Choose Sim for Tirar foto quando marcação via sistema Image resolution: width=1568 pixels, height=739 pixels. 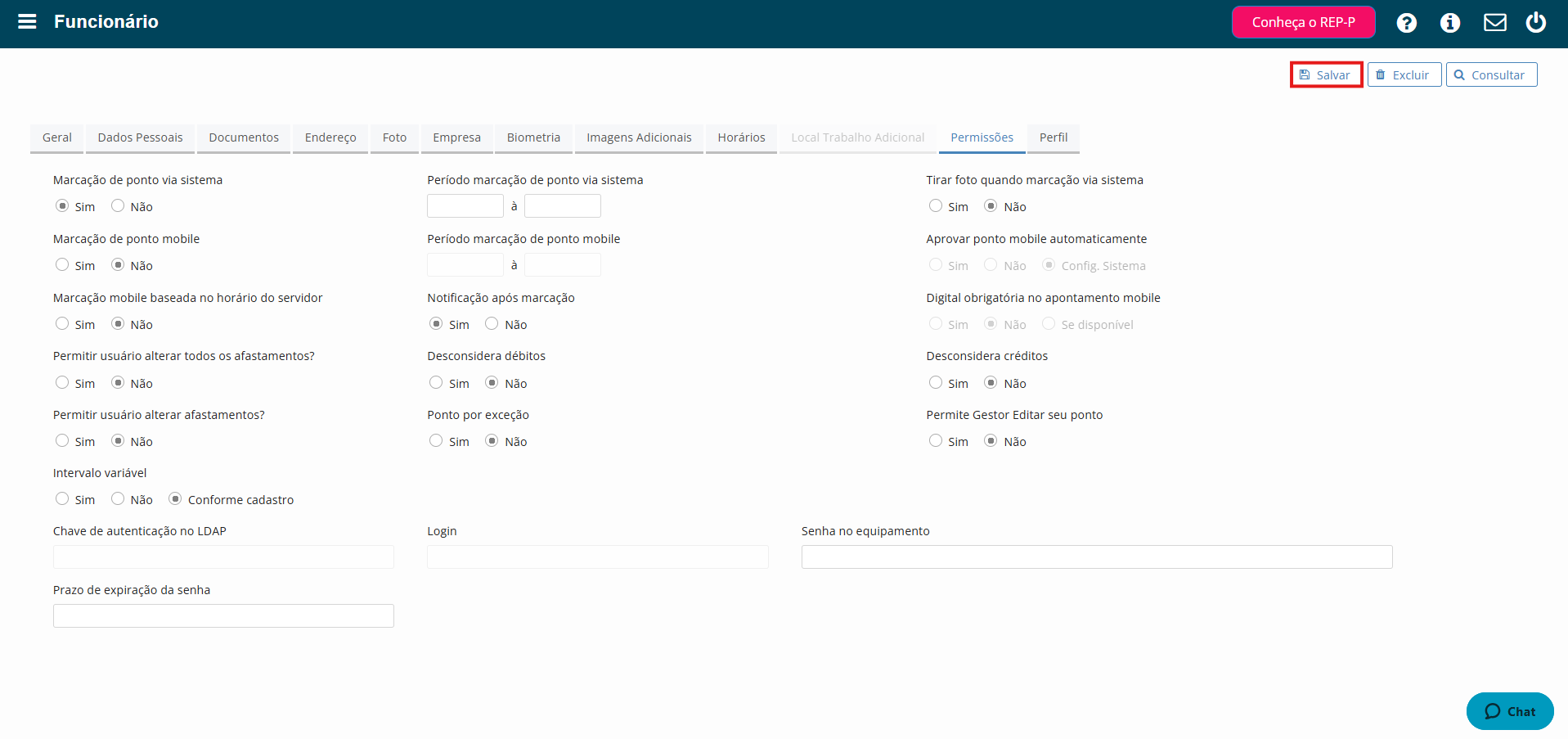936,206
